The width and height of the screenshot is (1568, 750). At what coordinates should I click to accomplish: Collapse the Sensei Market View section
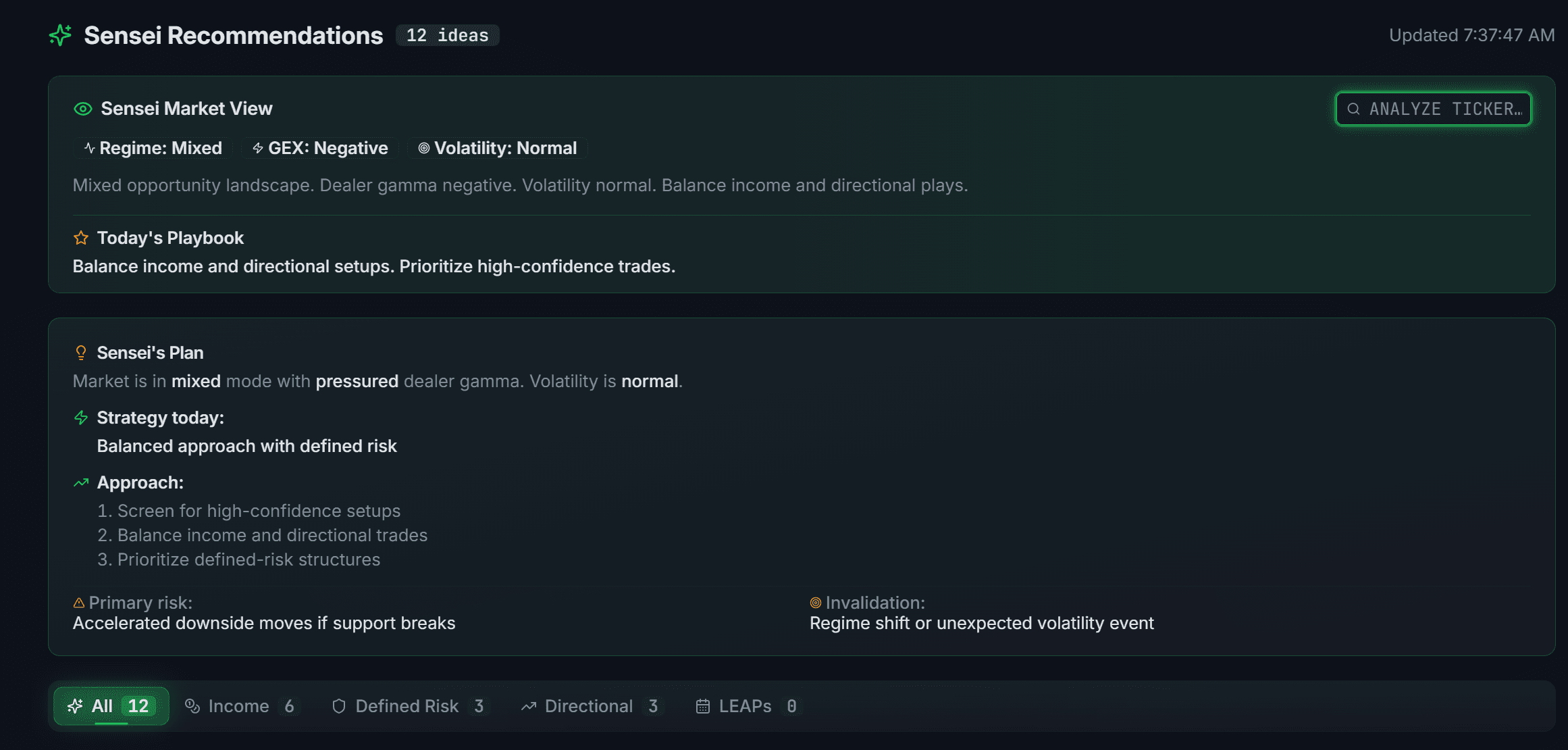coord(186,108)
